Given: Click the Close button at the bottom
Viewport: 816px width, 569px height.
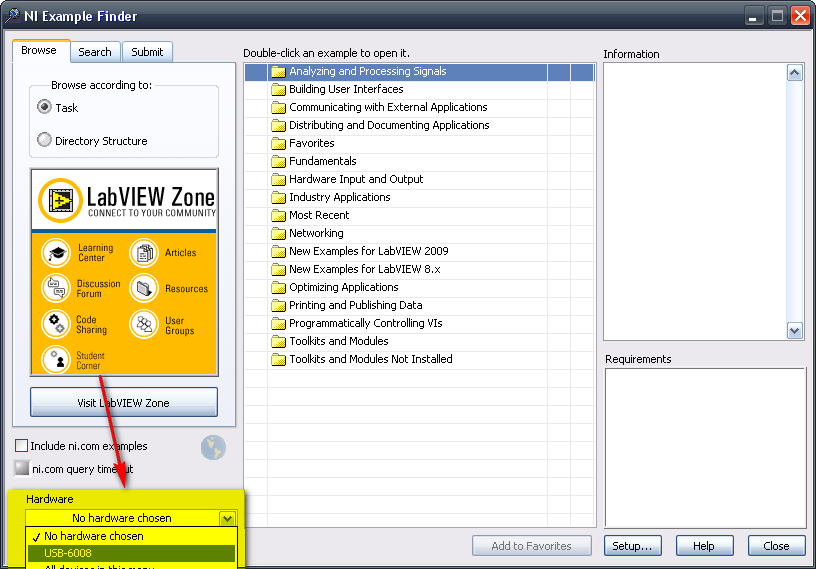Looking at the screenshot, I should (776, 546).
